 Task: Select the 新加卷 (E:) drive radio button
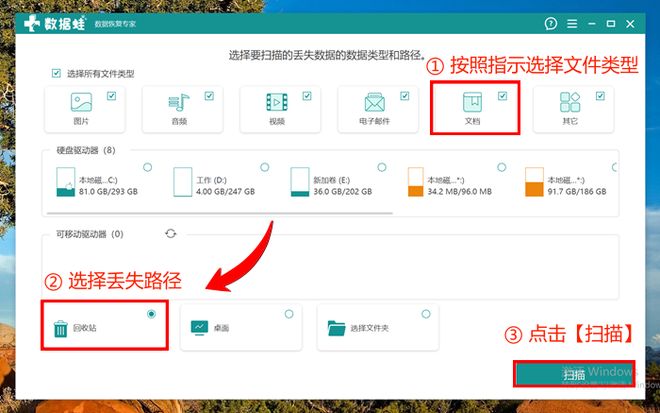pyautogui.click(x=381, y=167)
